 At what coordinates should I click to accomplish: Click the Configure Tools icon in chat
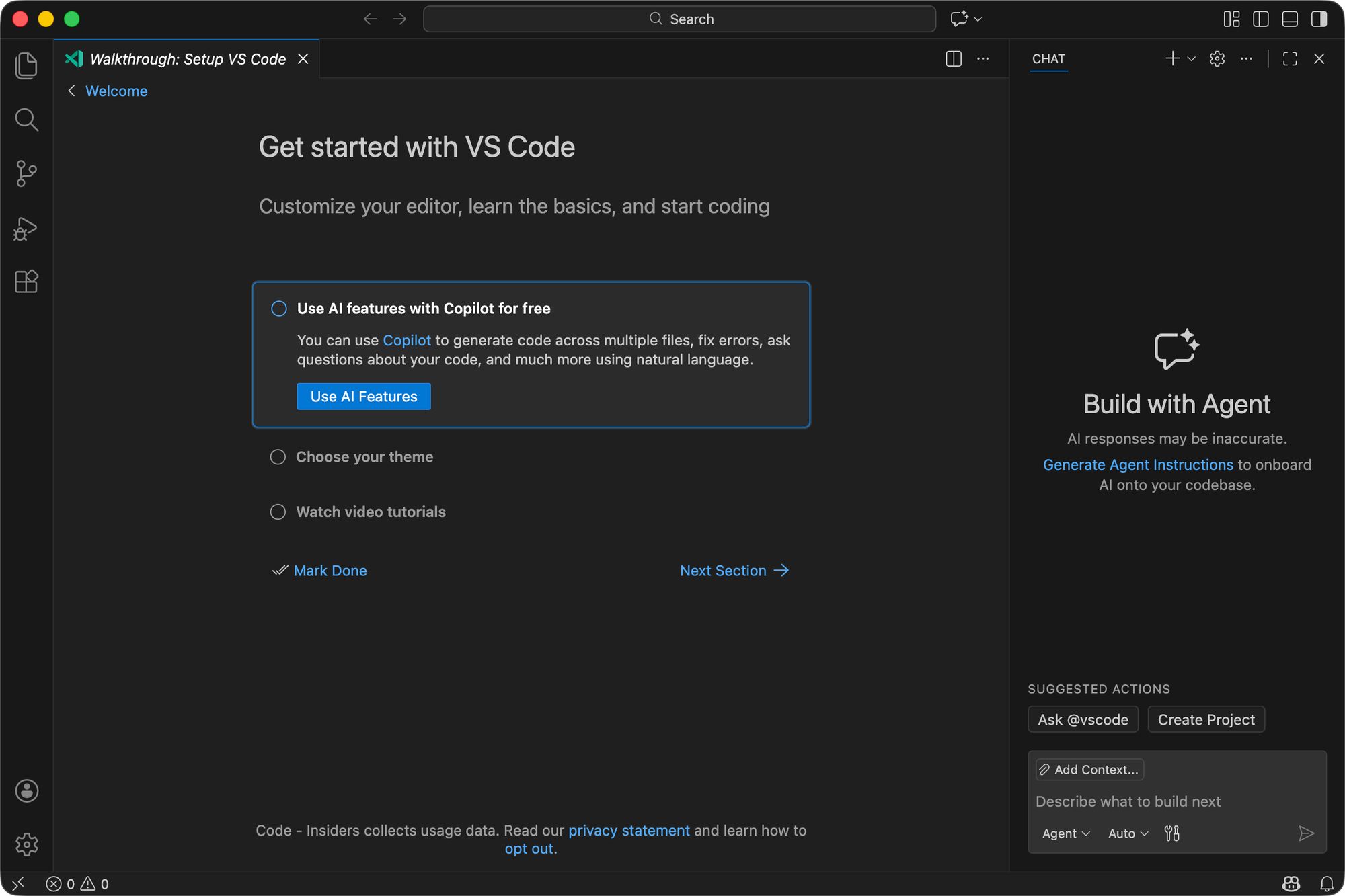pos(1172,833)
